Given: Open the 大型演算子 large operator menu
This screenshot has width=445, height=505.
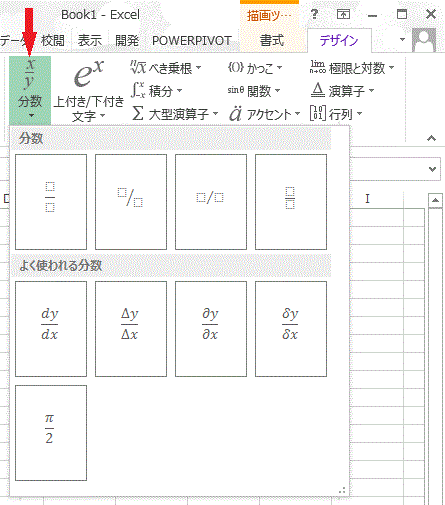Looking at the screenshot, I should pyautogui.click(x=175, y=114).
